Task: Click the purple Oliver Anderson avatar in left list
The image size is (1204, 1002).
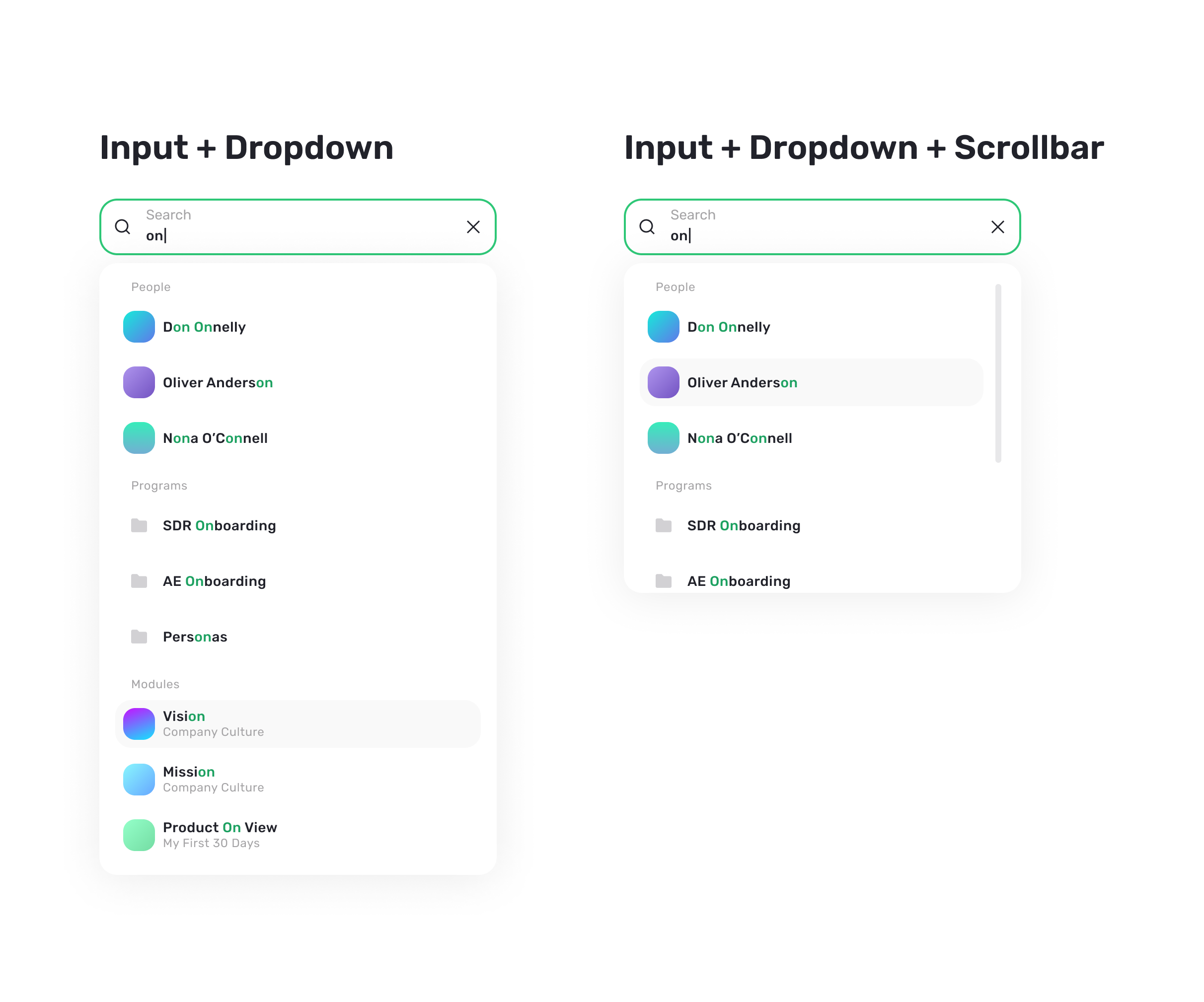Action: (139, 382)
